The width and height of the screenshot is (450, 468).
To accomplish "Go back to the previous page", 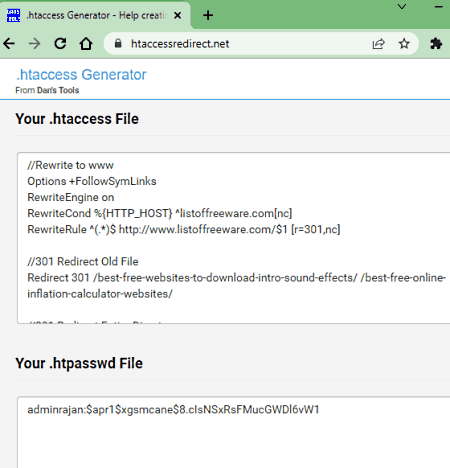I will click(9, 44).
